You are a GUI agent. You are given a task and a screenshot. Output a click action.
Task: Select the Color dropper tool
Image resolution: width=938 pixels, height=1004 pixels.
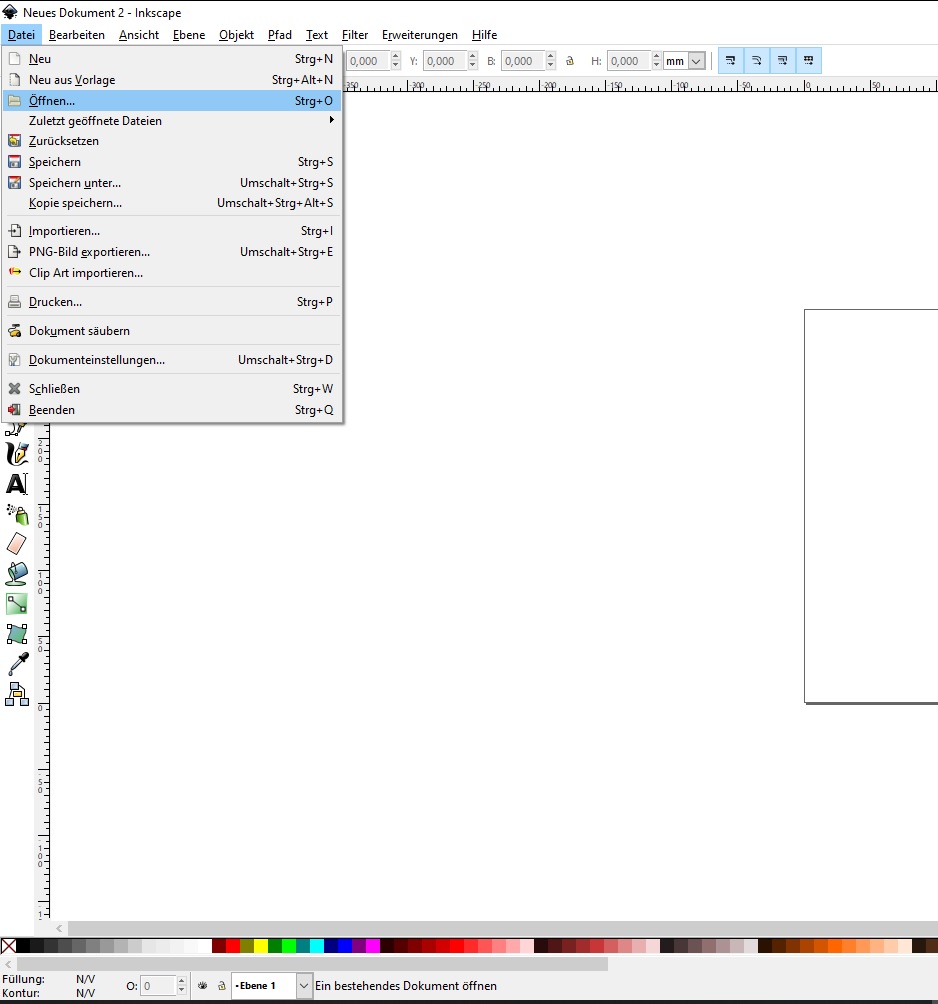pos(17,664)
